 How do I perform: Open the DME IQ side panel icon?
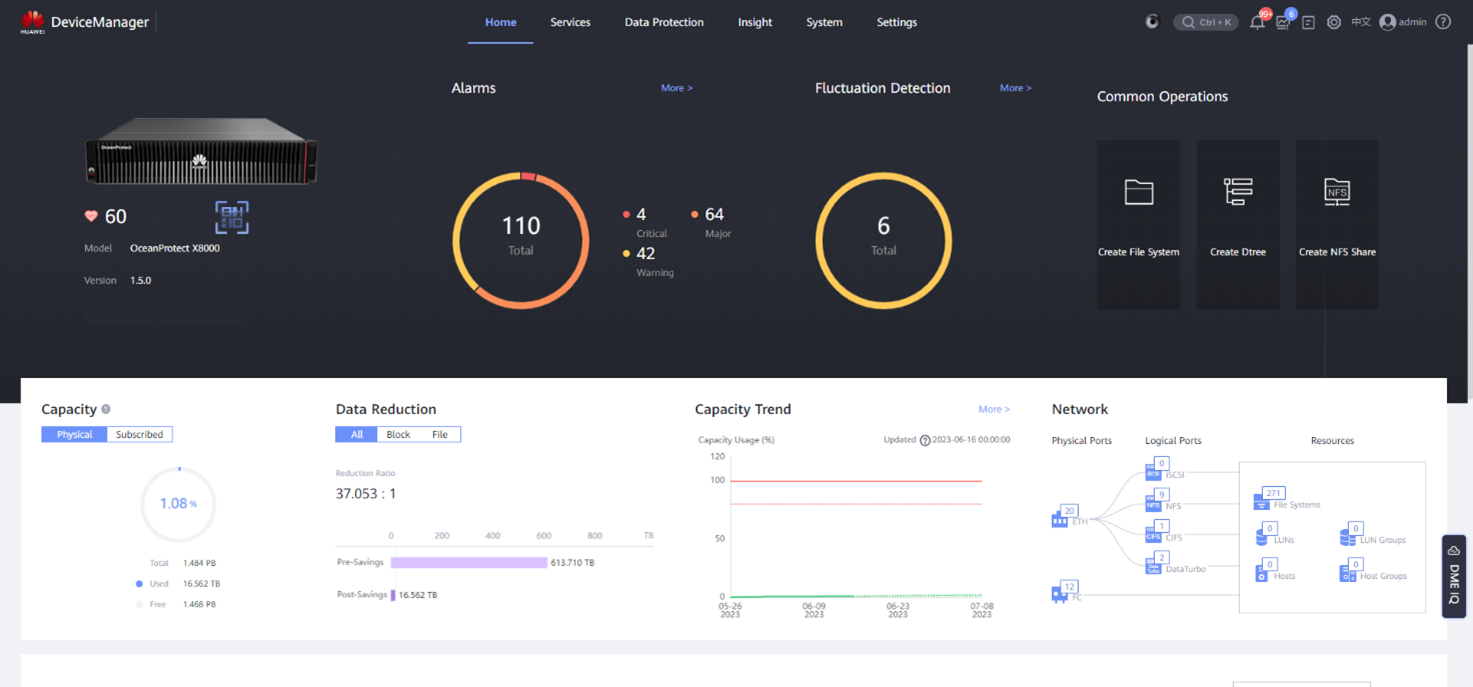click(1454, 576)
